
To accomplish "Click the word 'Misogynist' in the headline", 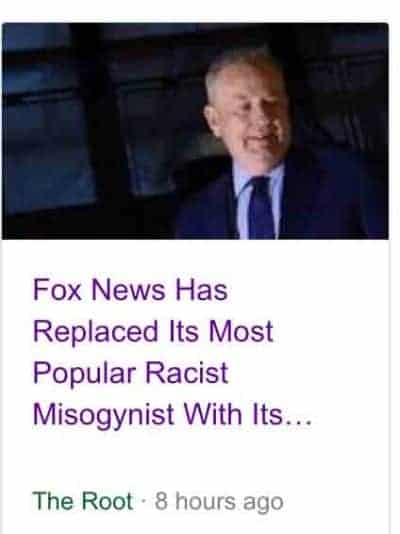I will [x=104, y=417].
